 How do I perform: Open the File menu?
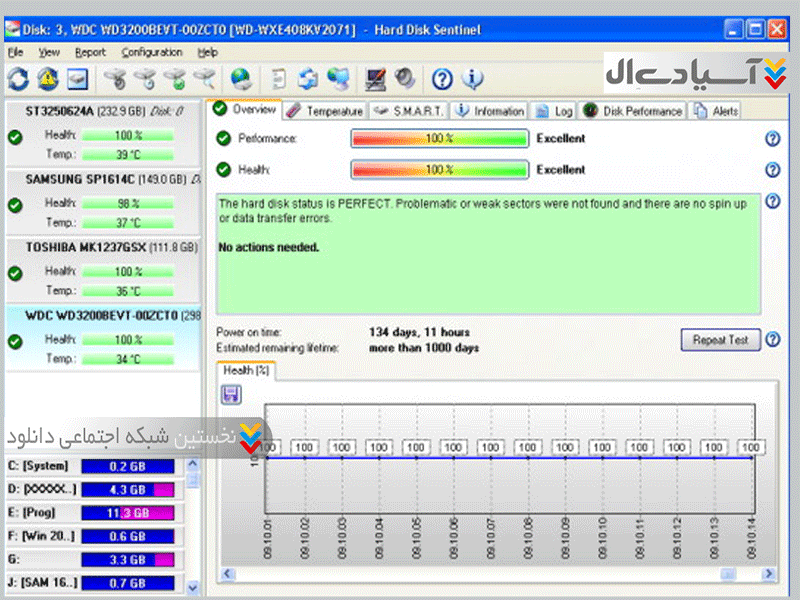(x=15, y=52)
